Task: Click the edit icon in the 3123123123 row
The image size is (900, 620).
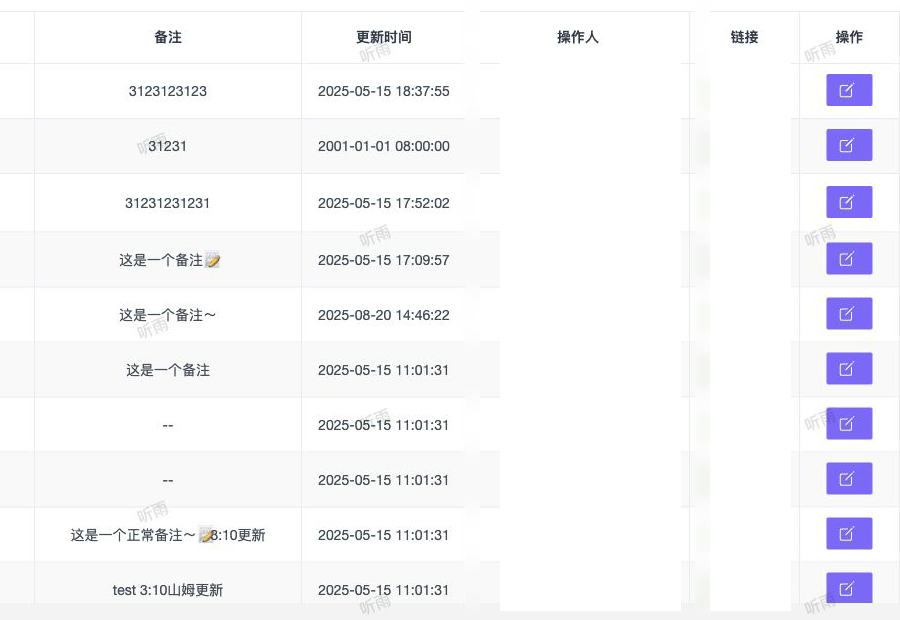Action: click(849, 90)
